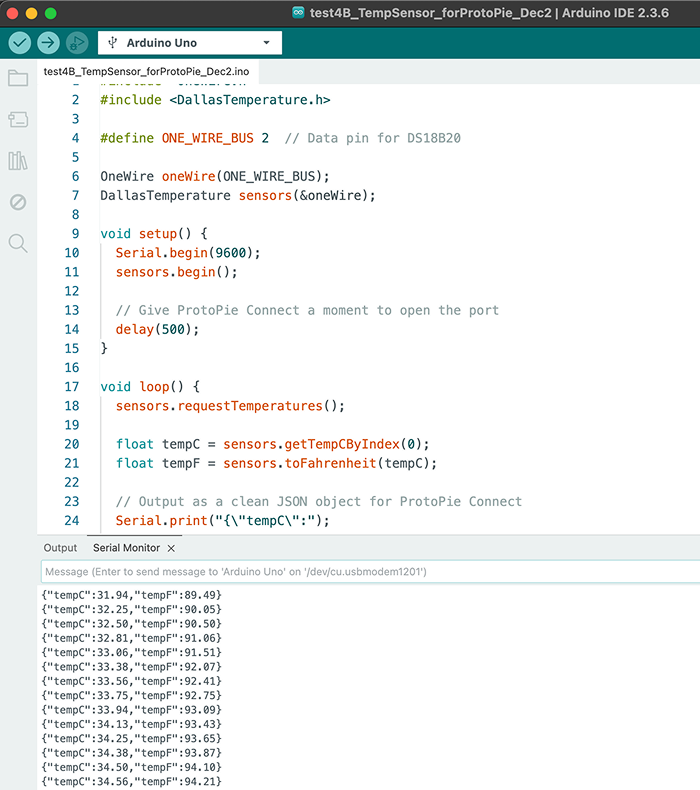Click serial output row tempC 32.50
The height and width of the screenshot is (790, 700).
(x=132, y=624)
